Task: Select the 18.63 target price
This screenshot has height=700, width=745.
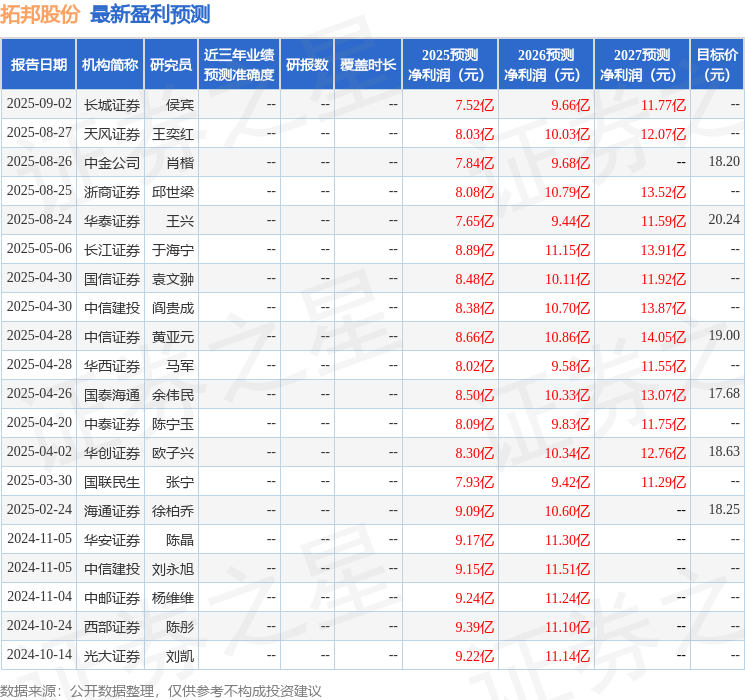Action: pos(724,451)
